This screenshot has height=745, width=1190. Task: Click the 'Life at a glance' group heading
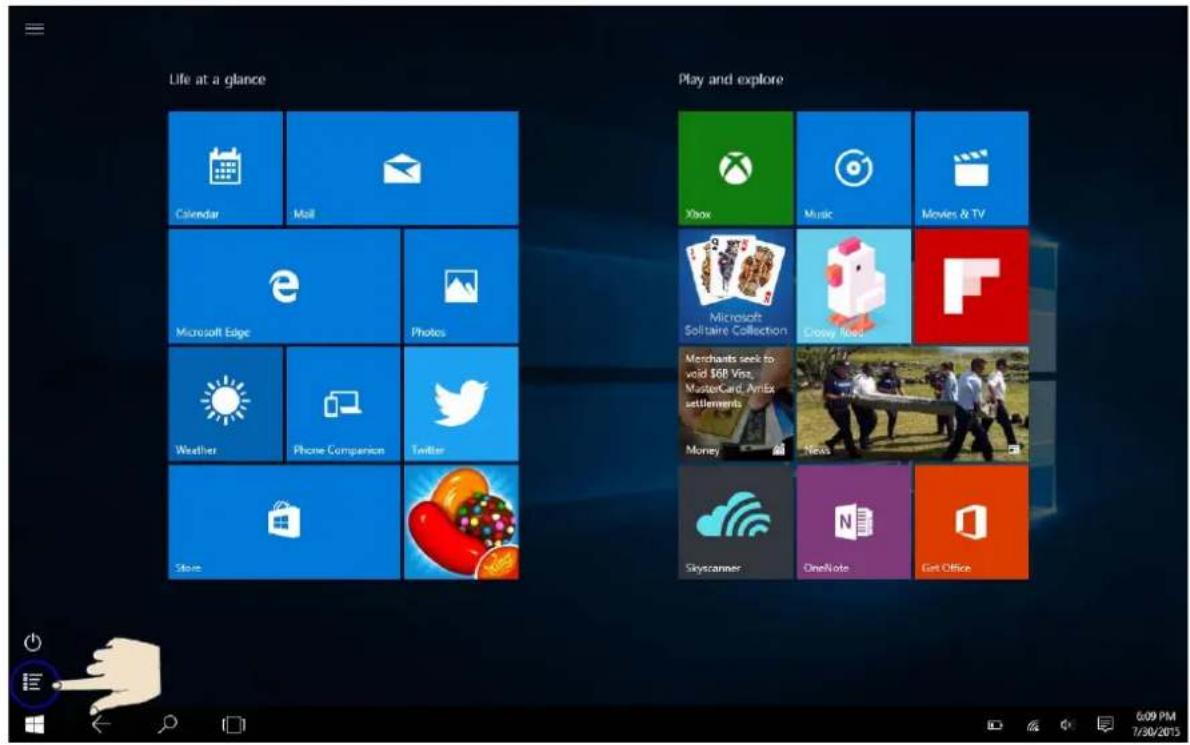click(217, 80)
